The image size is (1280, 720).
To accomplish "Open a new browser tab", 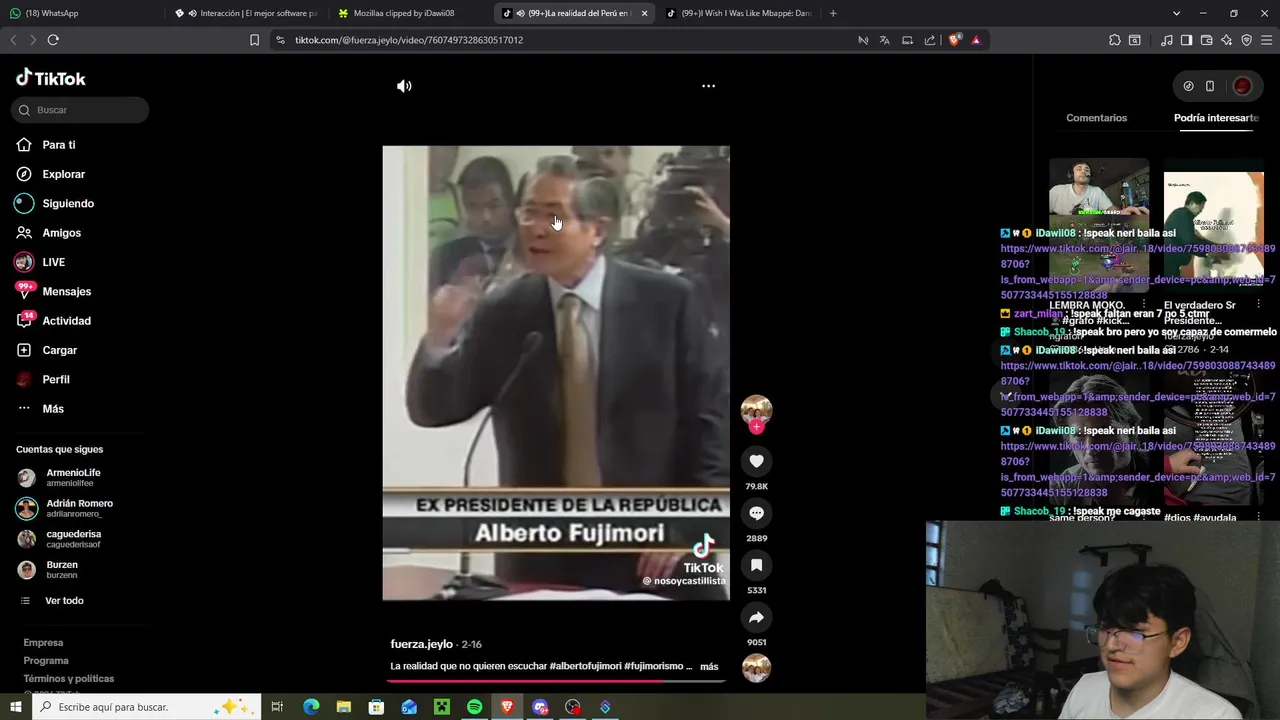I will pos(833,13).
